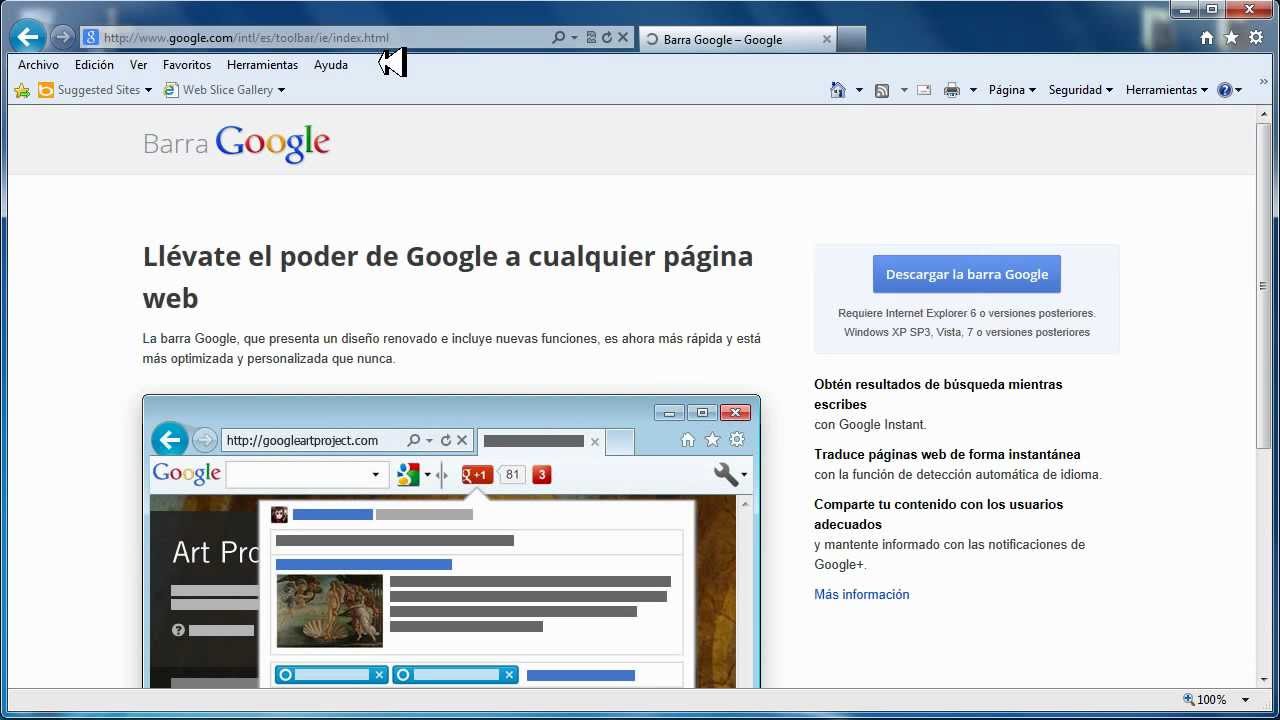This screenshot has width=1280, height=720.
Task: Expand the print options dropdown arrow
Action: pyautogui.click(x=973, y=90)
